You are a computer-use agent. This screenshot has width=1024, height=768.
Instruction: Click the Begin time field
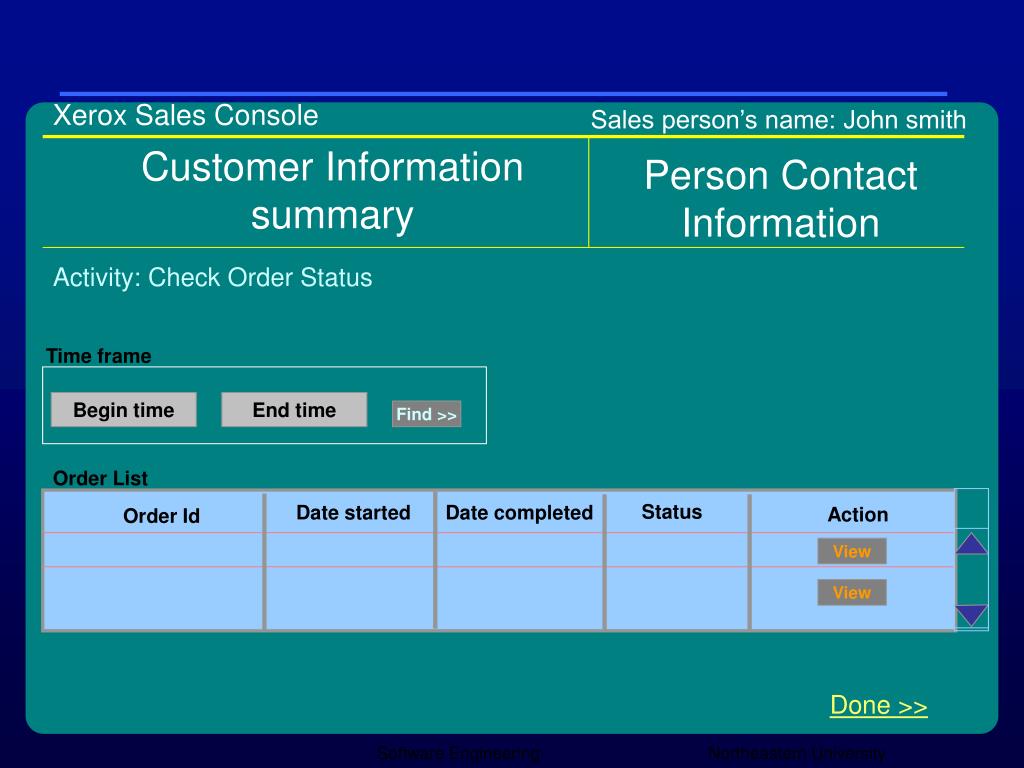(123, 409)
